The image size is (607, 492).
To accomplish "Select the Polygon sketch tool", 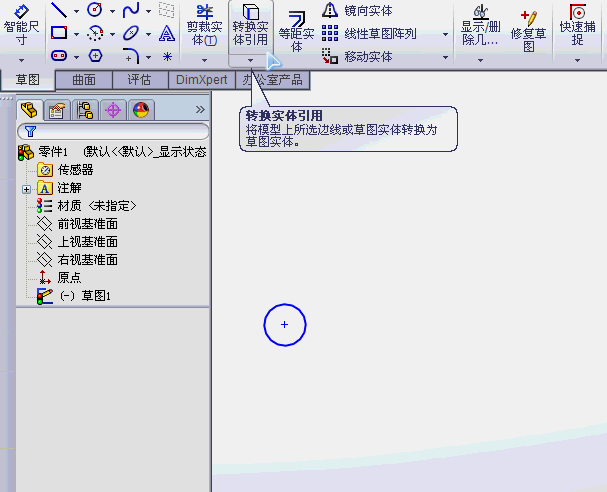I will (x=95, y=56).
